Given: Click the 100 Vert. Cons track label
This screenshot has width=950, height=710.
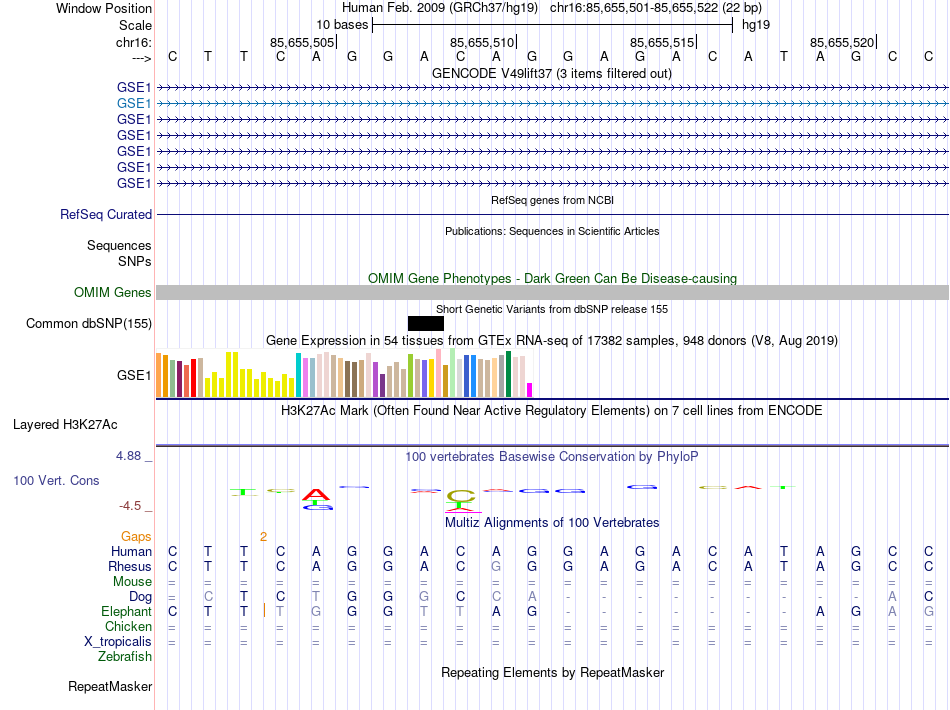Looking at the screenshot, I should pos(56,481).
